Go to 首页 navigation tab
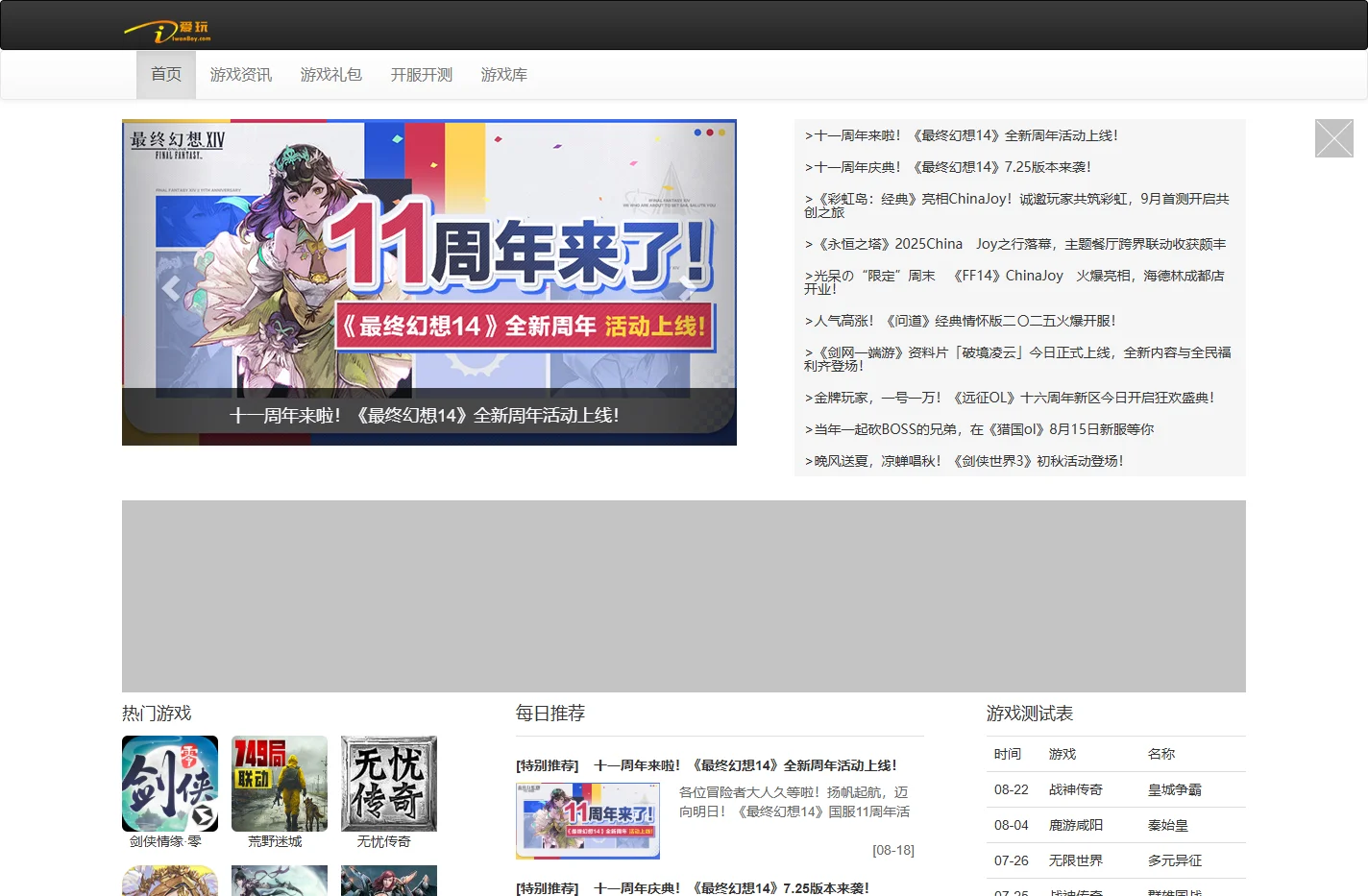 tap(166, 74)
